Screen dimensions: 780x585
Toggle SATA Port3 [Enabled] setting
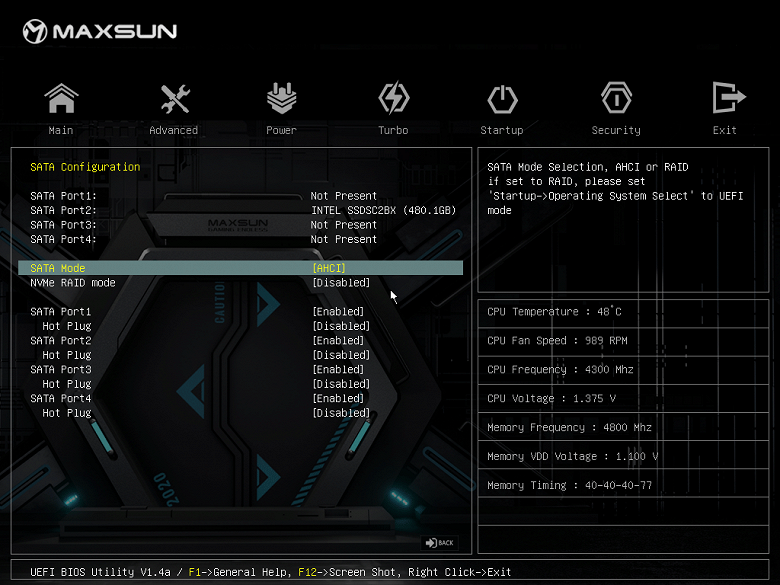[338, 369]
